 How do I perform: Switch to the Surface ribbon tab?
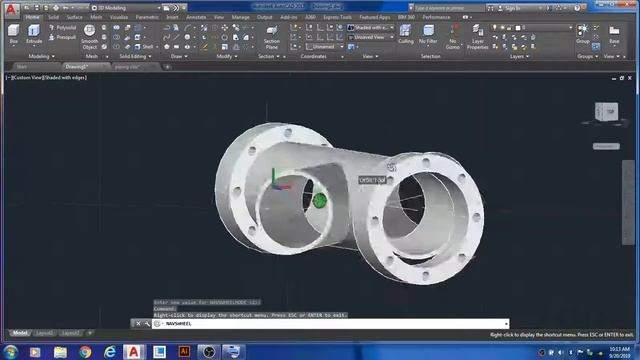click(74, 17)
